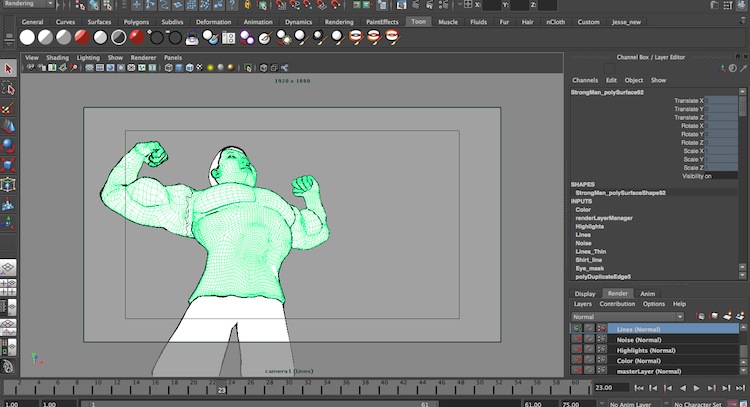This screenshot has height=407, width=750.
Task: Switch to the Toon shelf tab
Action: pos(418,21)
